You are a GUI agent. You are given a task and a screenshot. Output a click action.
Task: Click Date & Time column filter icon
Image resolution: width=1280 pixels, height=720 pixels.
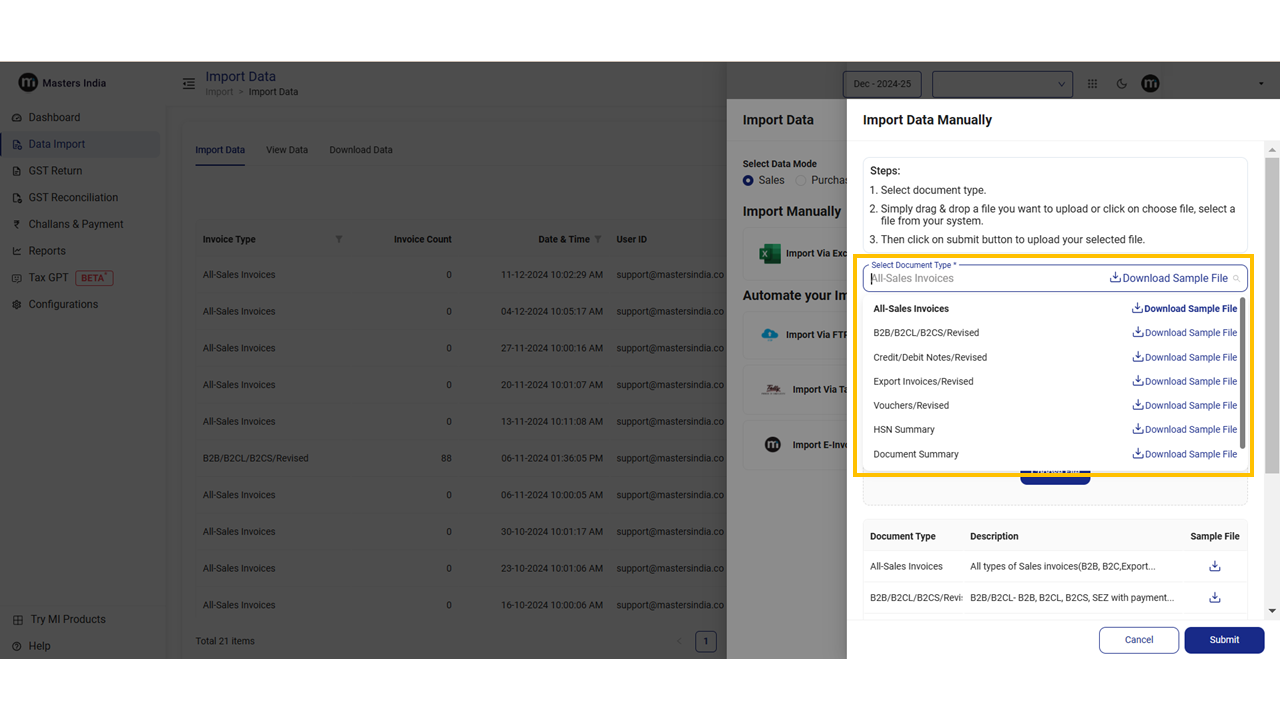pyautogui.click(x=598, y=239)
